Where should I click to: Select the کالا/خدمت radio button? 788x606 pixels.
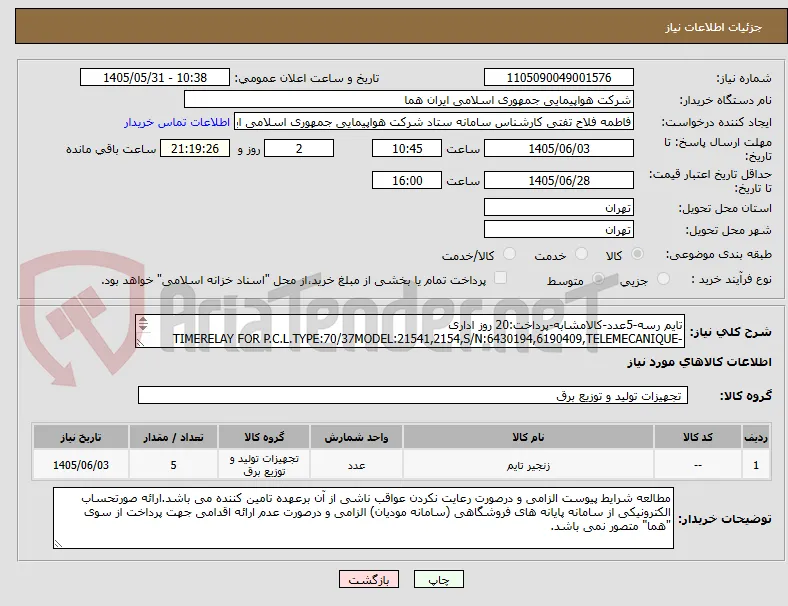510,254
